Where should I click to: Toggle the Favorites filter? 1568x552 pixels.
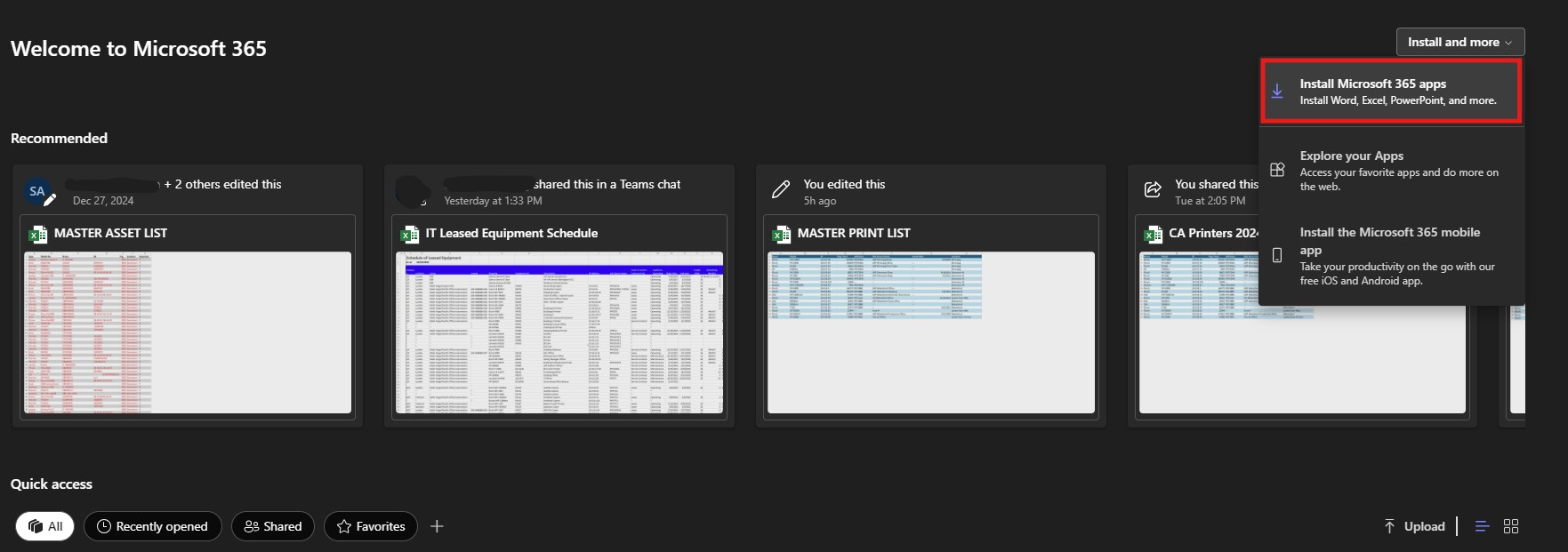pos(371,526)
